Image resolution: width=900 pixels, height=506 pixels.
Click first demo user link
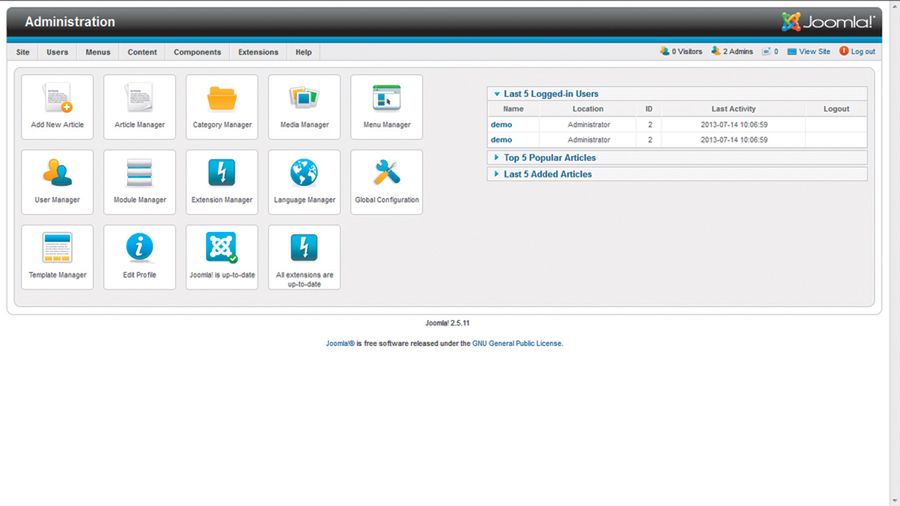501,124
